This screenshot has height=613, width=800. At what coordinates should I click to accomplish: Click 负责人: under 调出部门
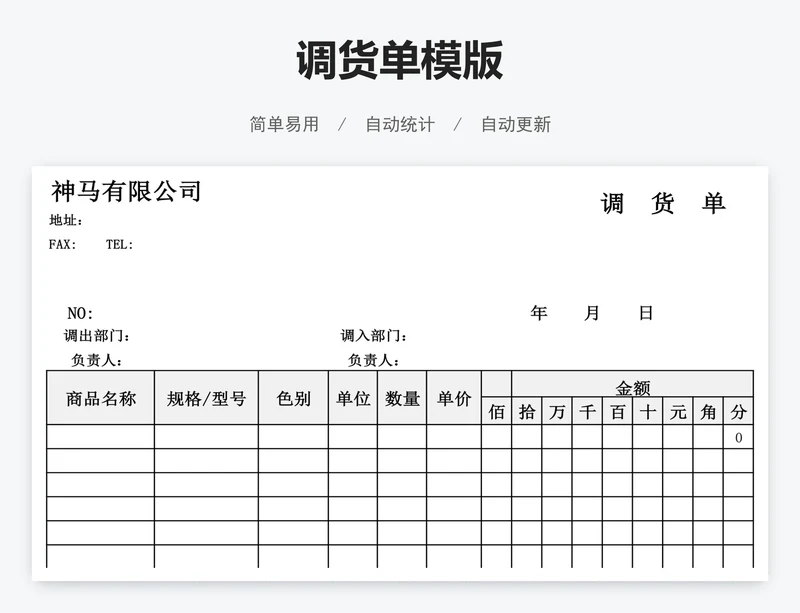coord(97,360)
